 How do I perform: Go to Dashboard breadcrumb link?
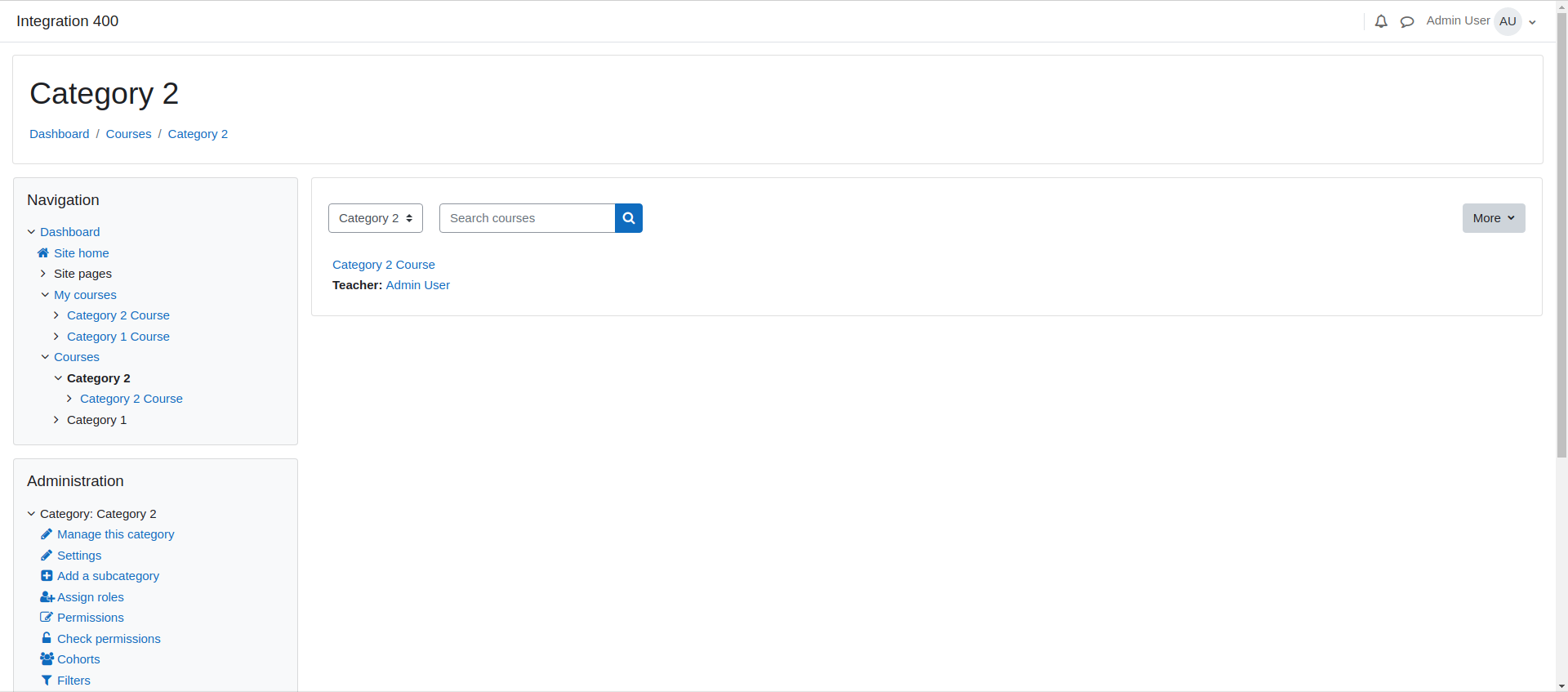pos(60,134)
